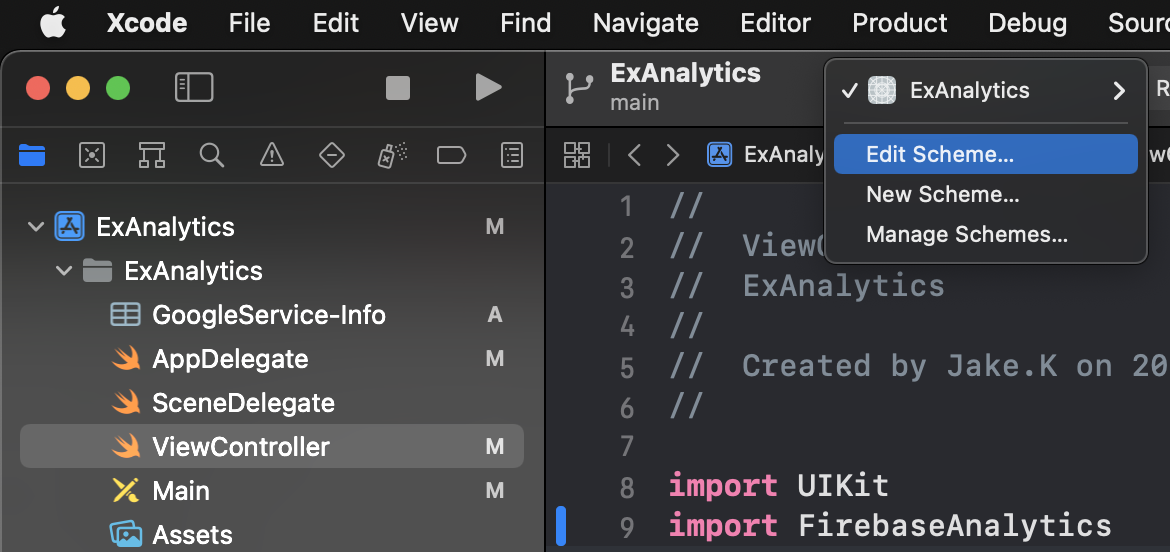Viewport: 1170px width, 552px height.
Task: Click the 'A' status badge on GoogleService-Info
Action: pyautogui.click(x=494, y=315)
